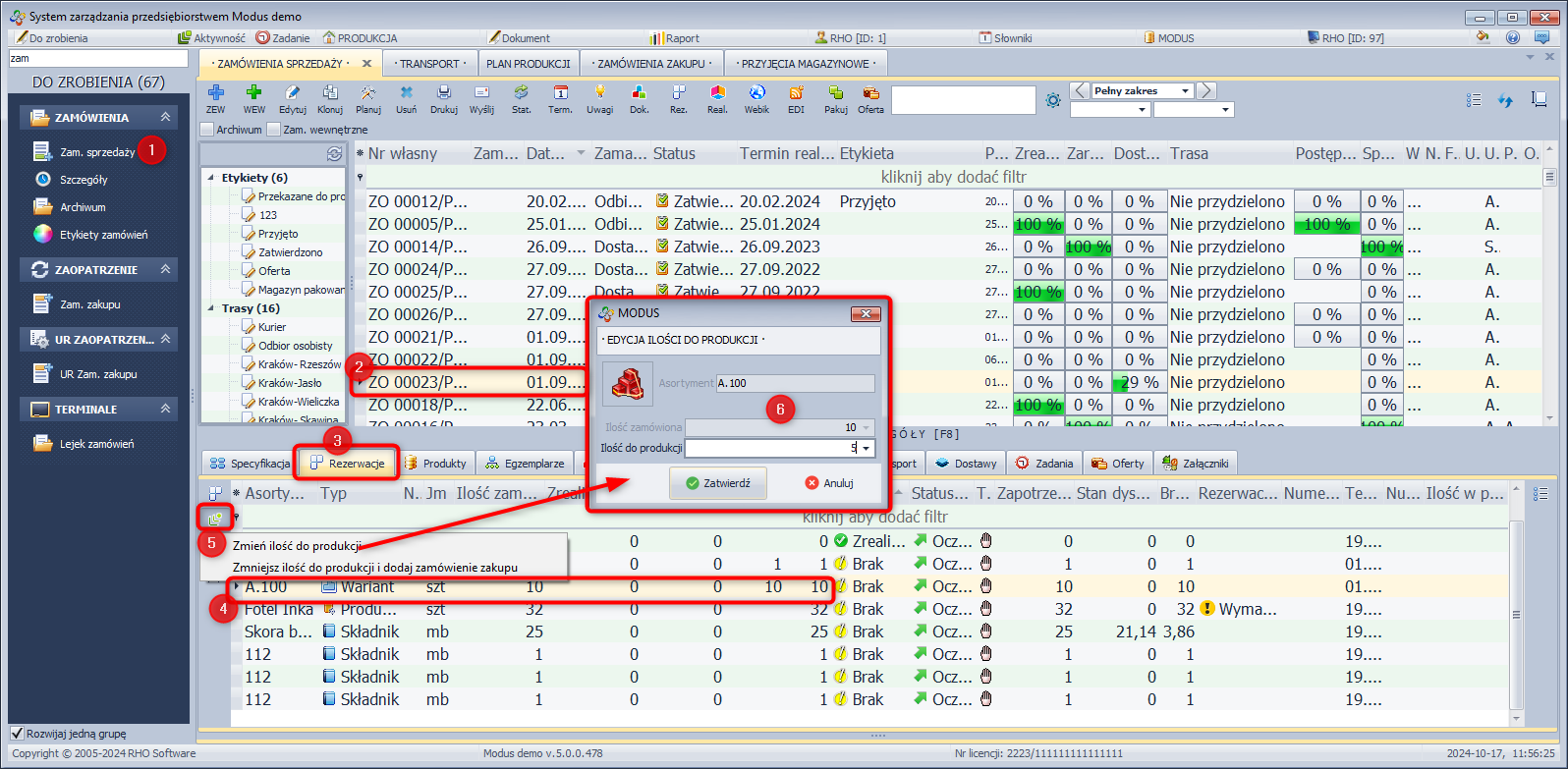Enable the Archiwum checkbox
The width and height of the screenshot is (1568, 769).
pos(207,130)
